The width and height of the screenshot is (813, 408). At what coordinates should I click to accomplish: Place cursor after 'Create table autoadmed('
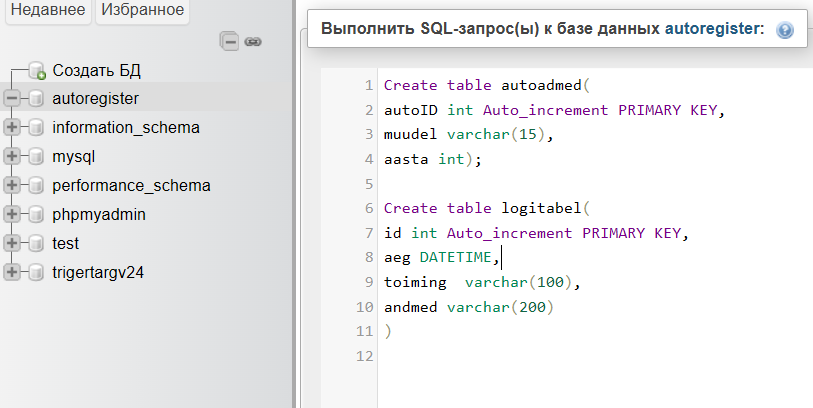pos(591,85)
